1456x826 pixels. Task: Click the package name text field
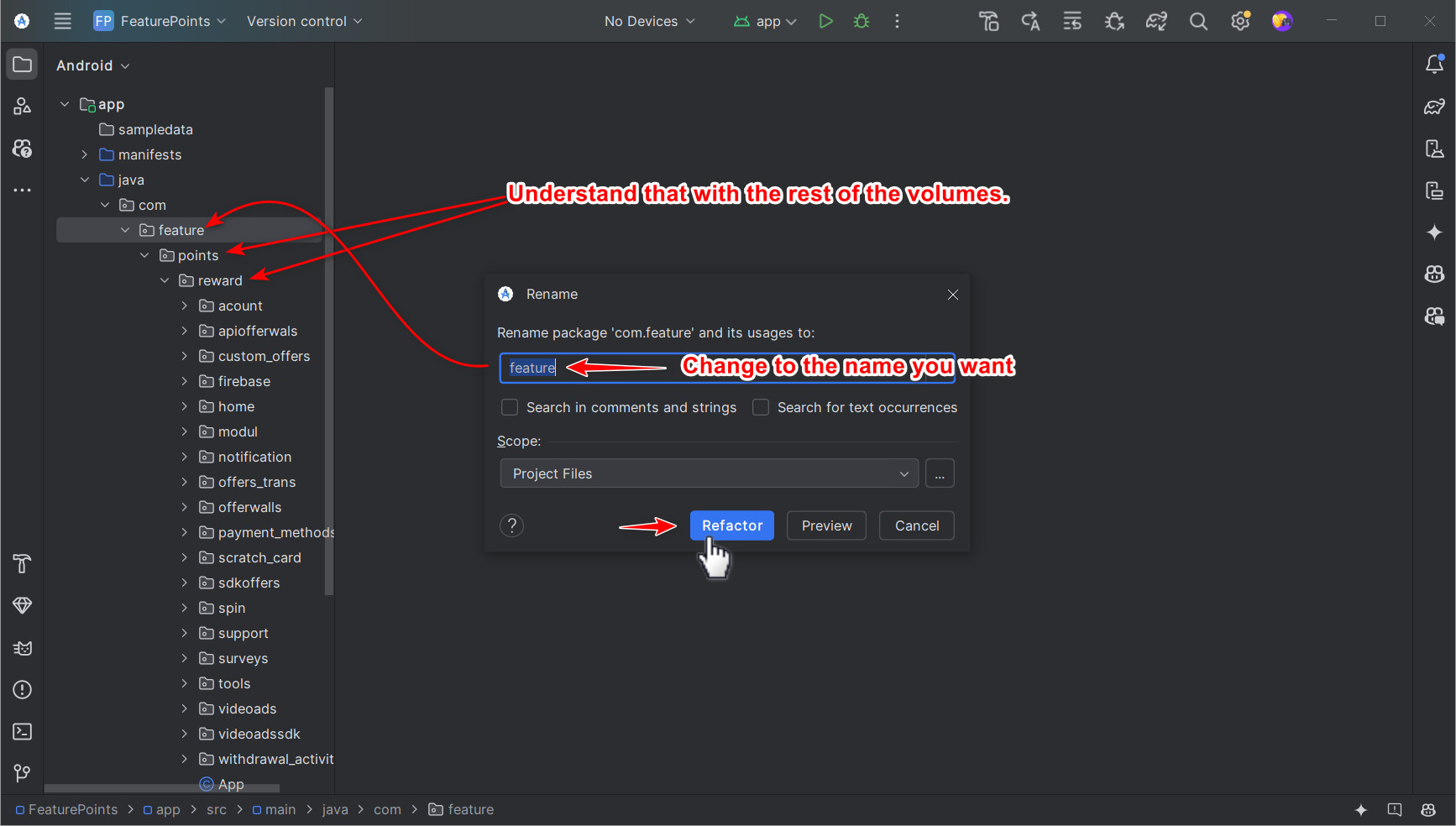[727, 368]
